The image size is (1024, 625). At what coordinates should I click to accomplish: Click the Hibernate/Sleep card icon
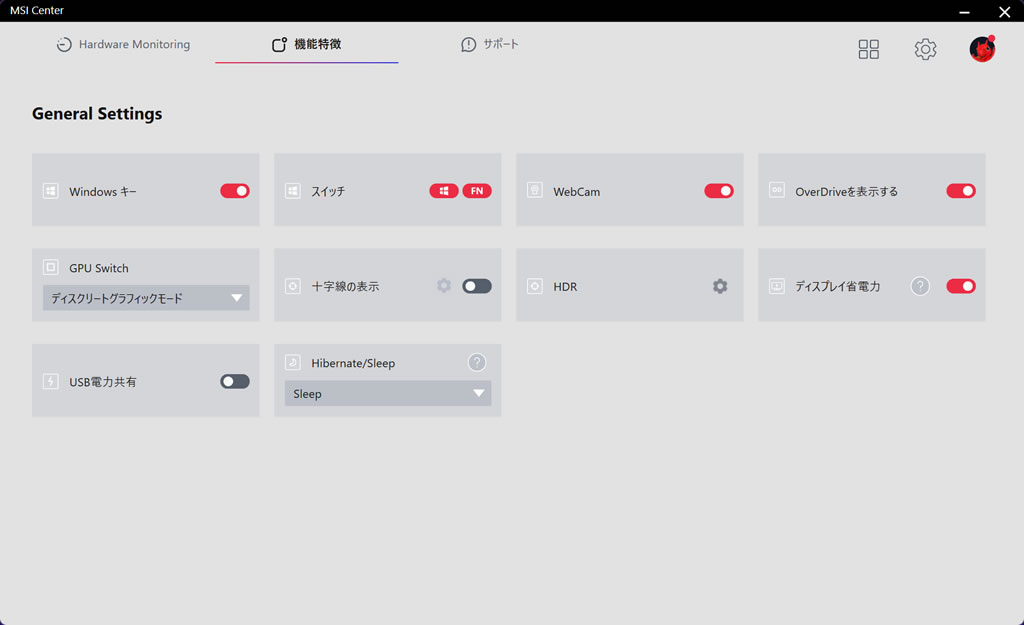(x=293, y=362)
